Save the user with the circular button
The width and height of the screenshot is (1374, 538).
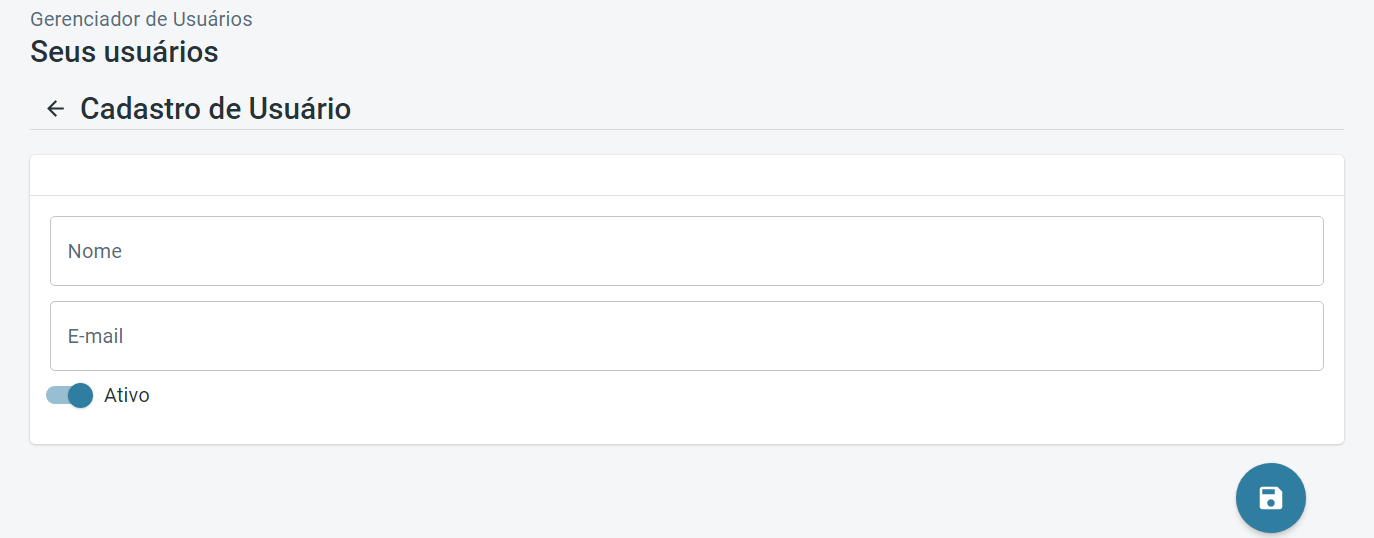pos(1270,498)
